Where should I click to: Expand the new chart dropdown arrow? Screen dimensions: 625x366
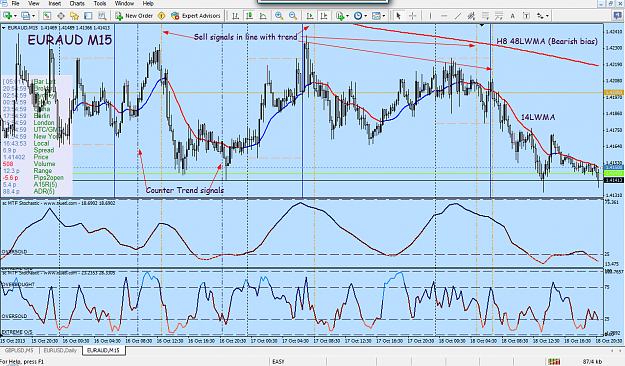point(16,16)
